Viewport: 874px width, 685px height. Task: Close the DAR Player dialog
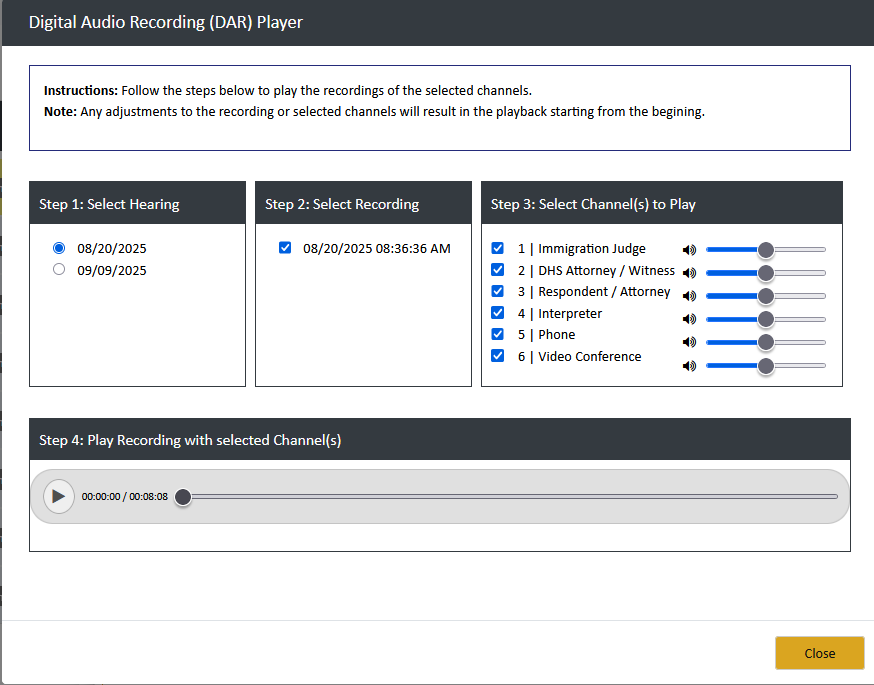[x=819, y=653]
